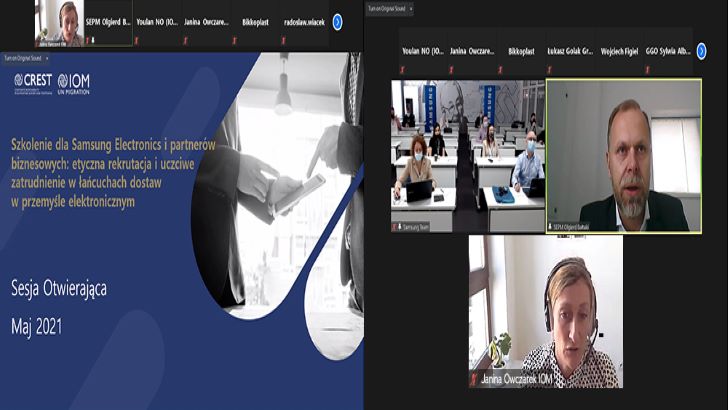Viewport: 728px width, 410px height.
Task: Turn on Original Sound in right window
Action: pyautogui.click(x=387, y=9)
